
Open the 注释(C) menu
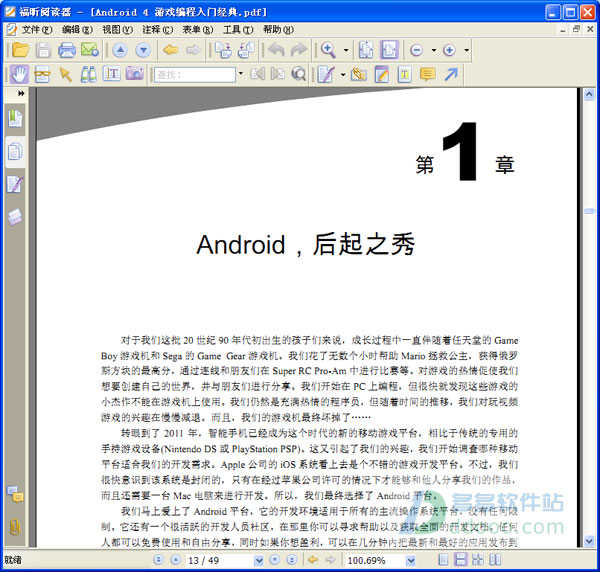(158, 29)
